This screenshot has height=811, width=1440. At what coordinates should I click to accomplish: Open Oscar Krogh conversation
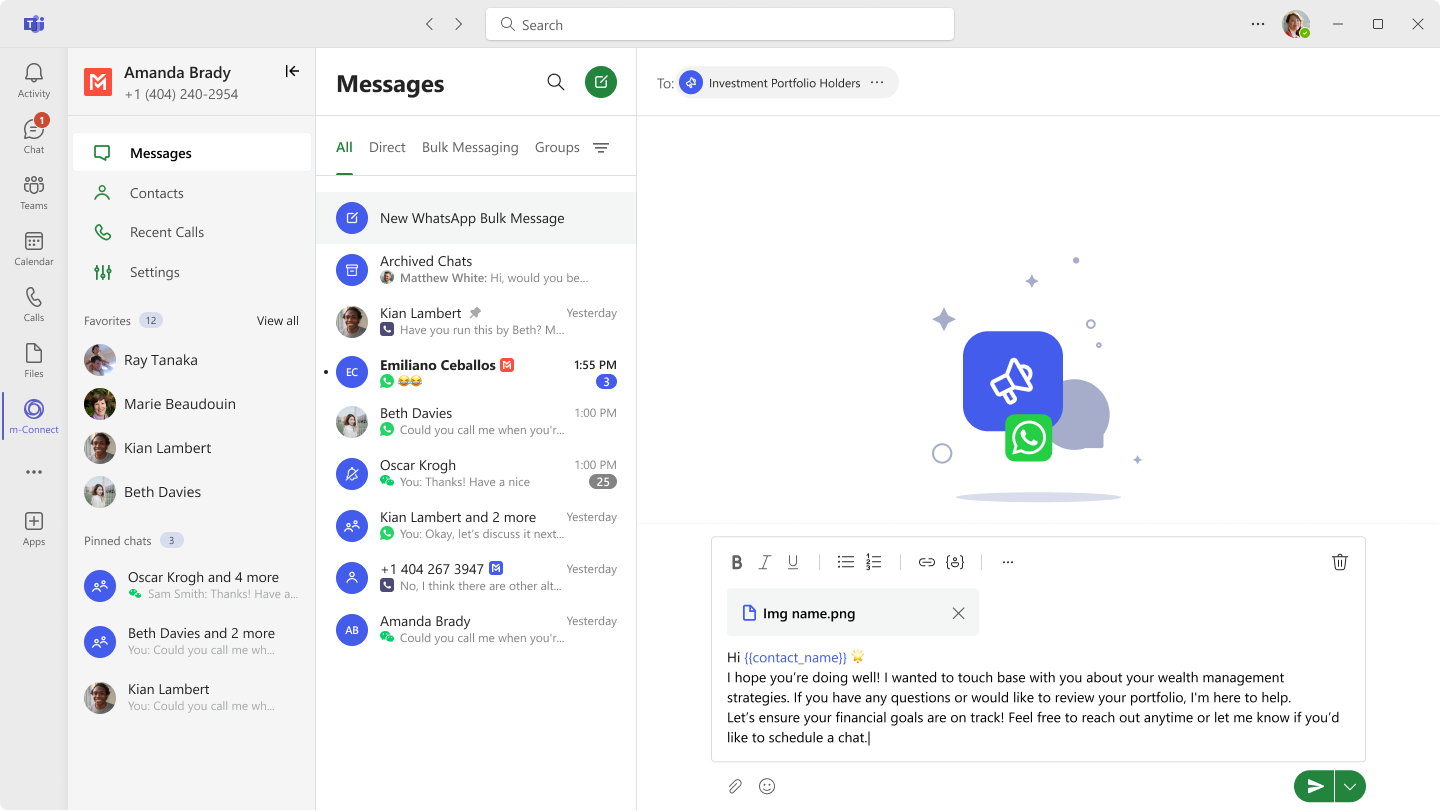(x=476, y=473)
